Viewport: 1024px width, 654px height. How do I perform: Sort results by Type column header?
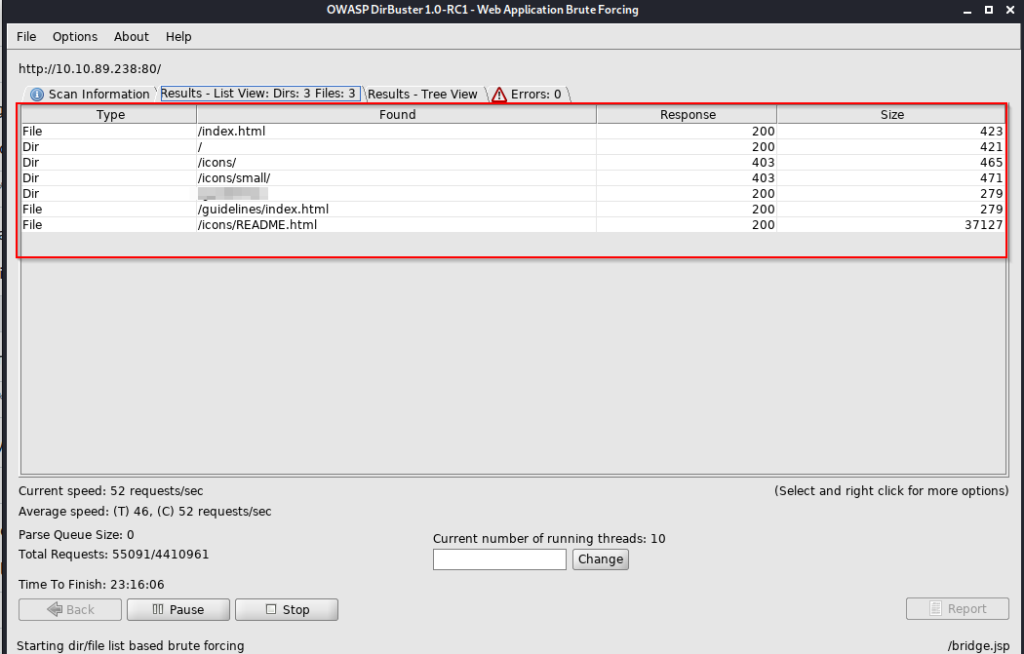tap(110, 115)
